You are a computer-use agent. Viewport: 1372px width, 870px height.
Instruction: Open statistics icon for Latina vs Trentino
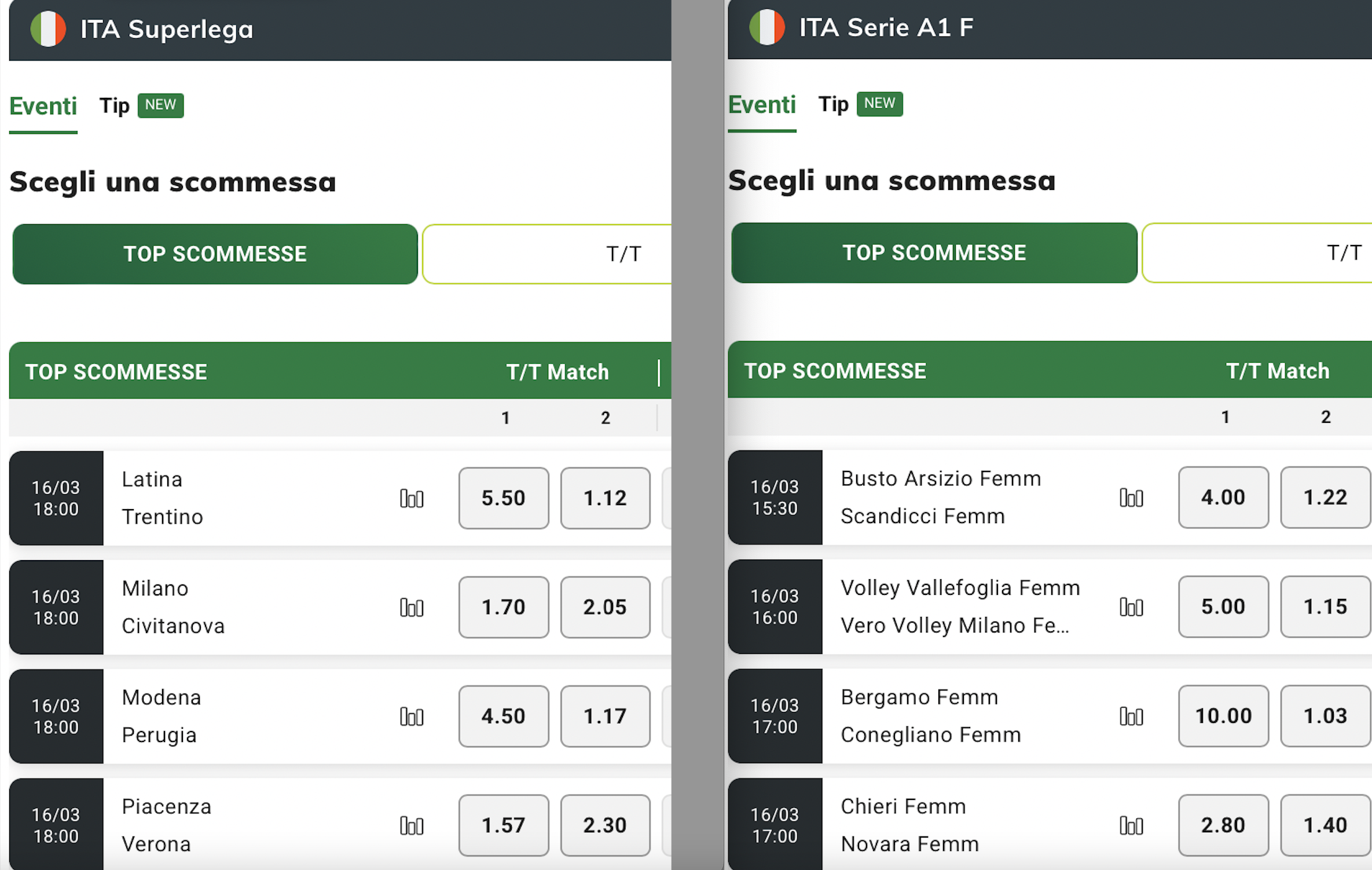pos(412,498)
